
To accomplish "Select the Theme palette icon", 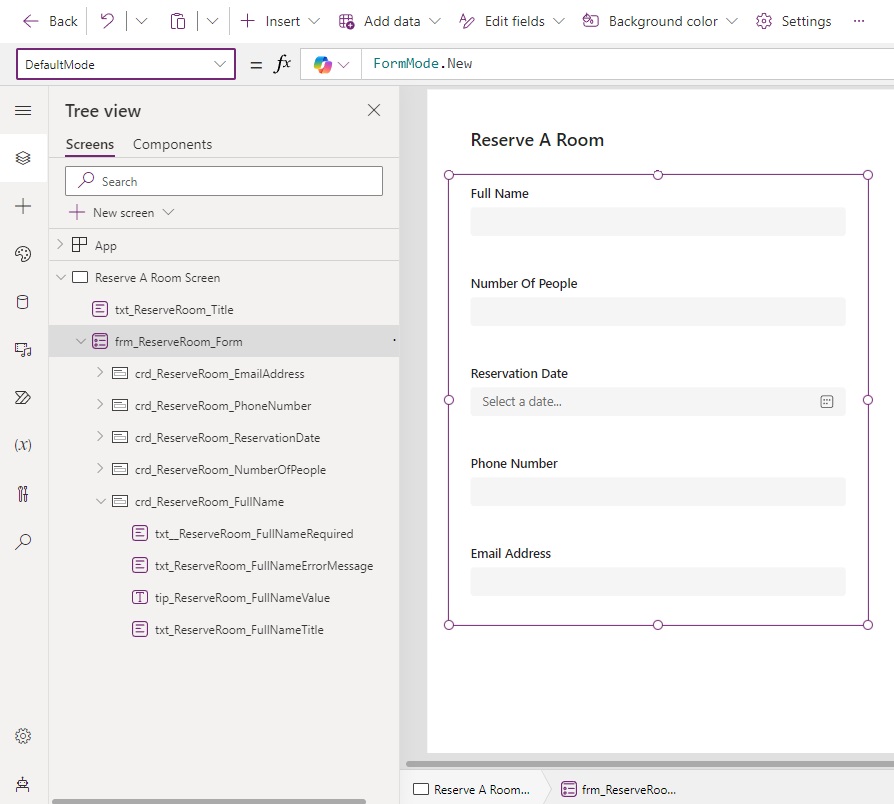I will [x=22, y=254].
